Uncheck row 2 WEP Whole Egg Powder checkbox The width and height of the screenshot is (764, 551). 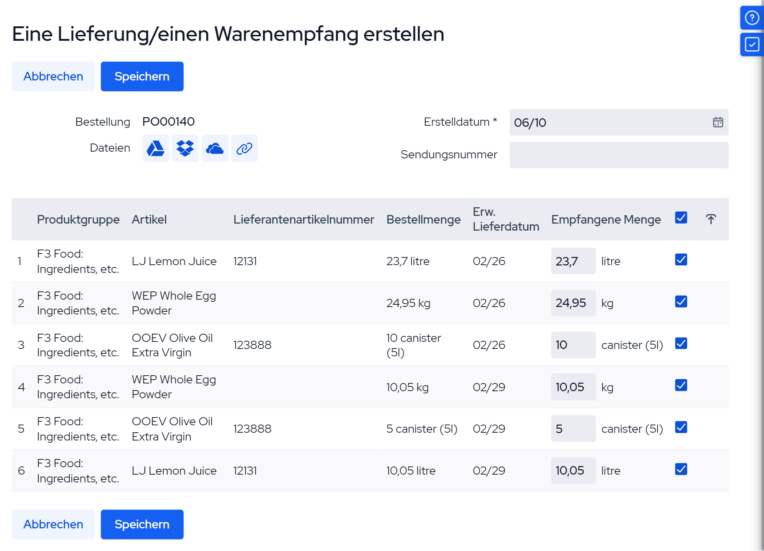681,302
